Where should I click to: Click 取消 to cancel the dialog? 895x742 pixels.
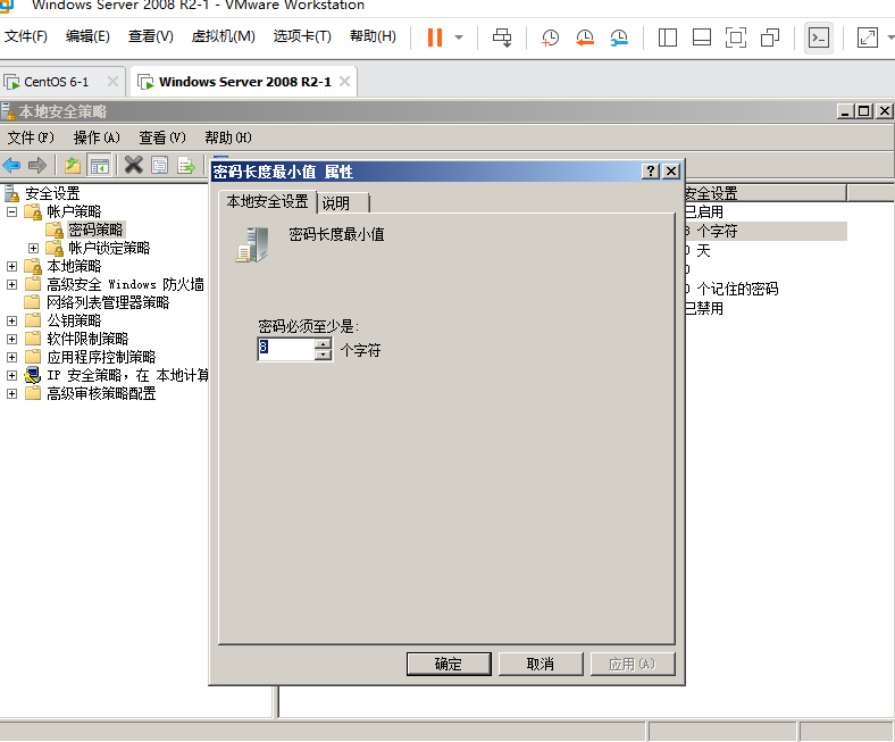[x=541, y=664]
